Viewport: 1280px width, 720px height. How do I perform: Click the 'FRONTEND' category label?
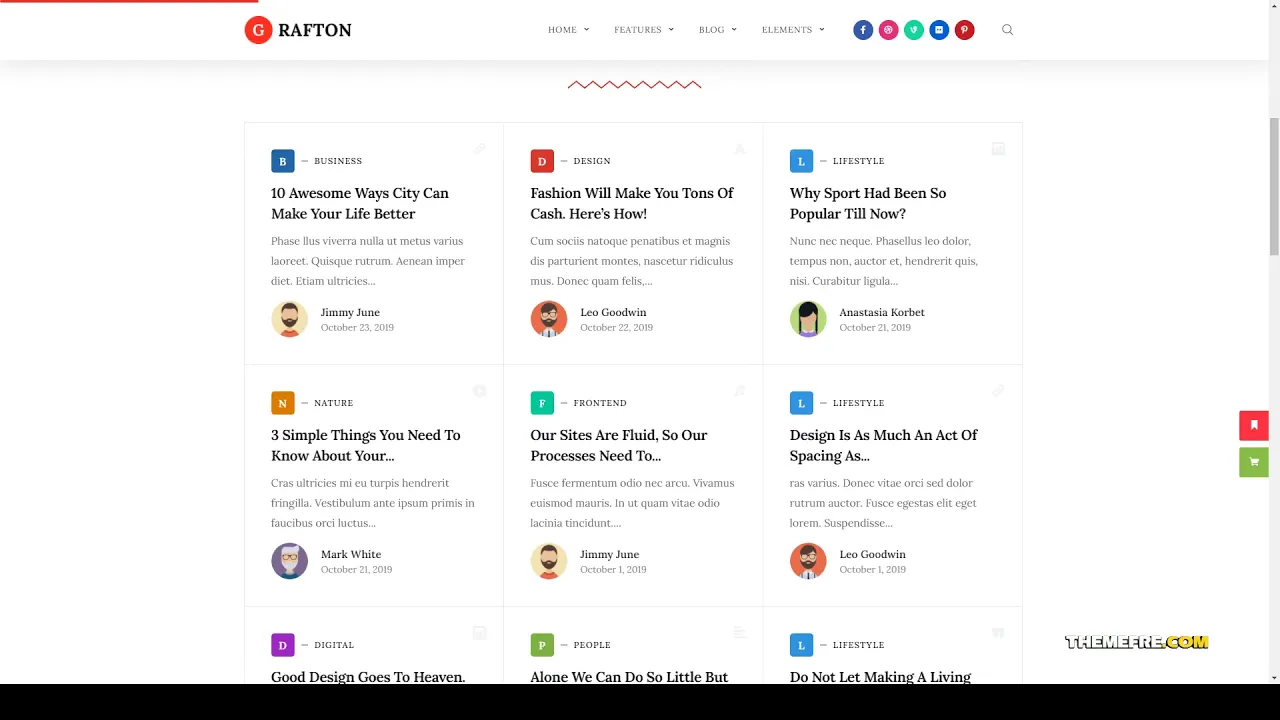(600, 403)
